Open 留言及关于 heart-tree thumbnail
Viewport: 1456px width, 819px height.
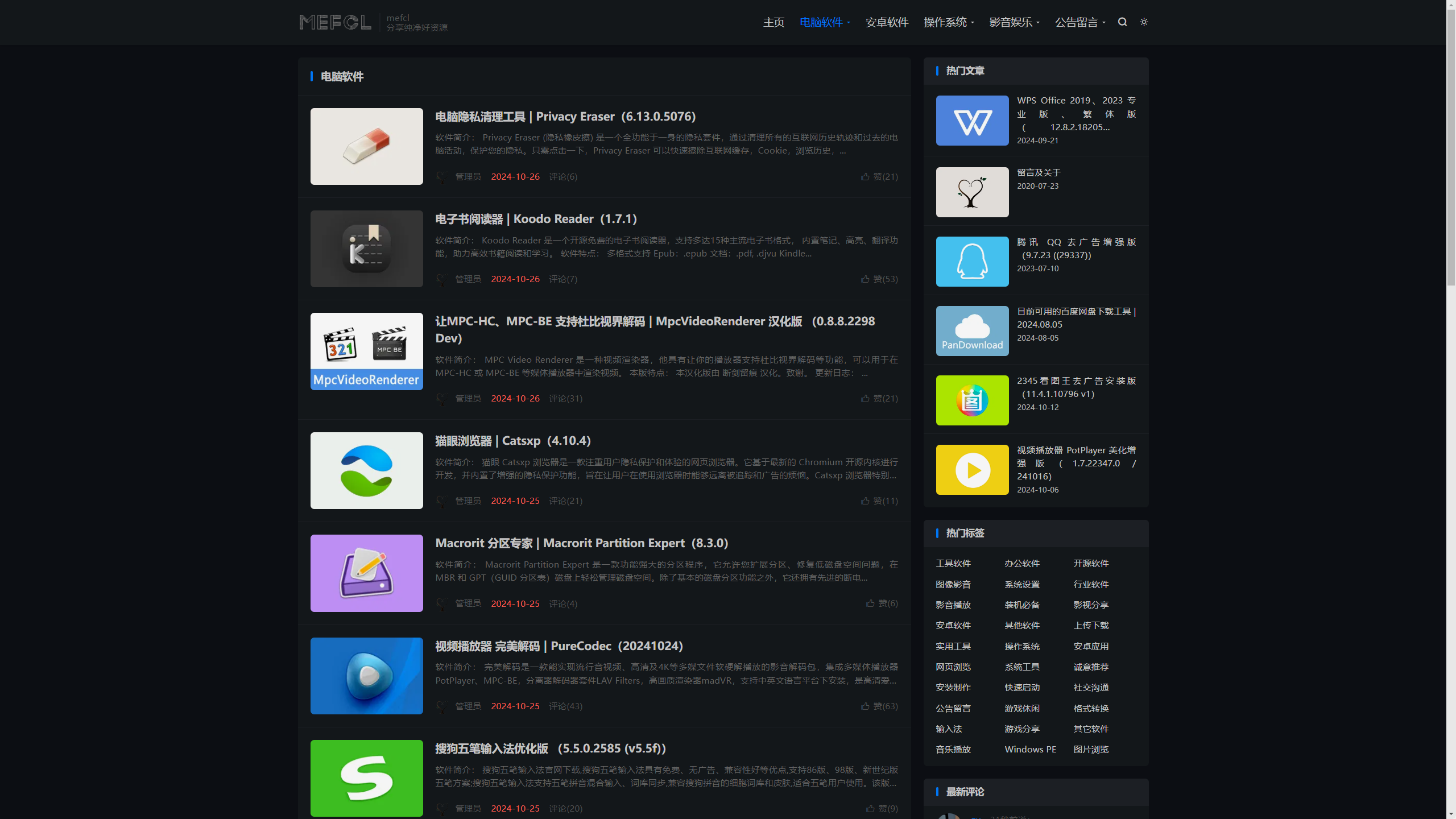(x=972, y=192)
